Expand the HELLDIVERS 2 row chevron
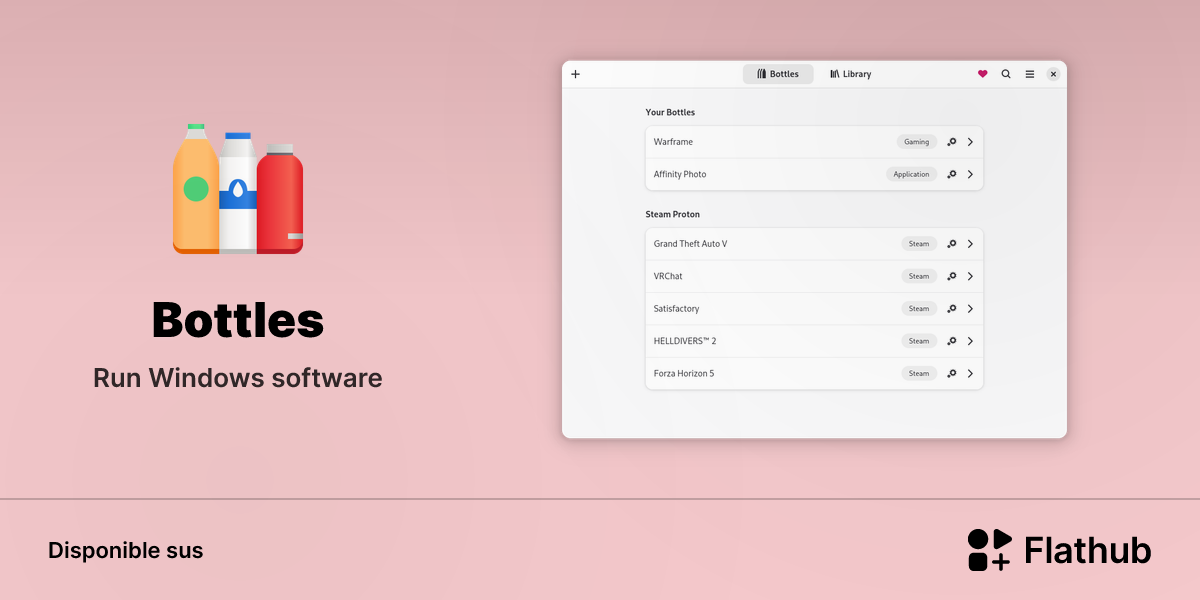1200x600 pixels. (970, 341)
